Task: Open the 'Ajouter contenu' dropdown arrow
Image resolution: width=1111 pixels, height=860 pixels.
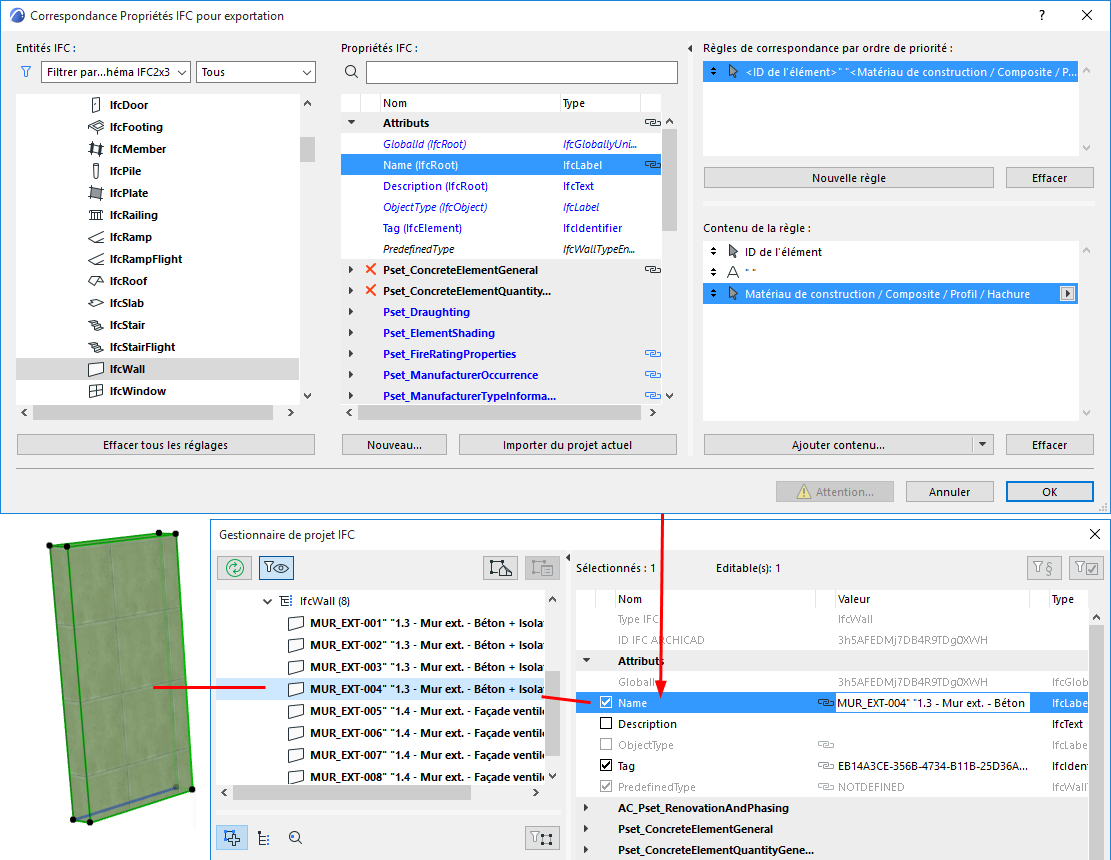Action: pos(983,445)
